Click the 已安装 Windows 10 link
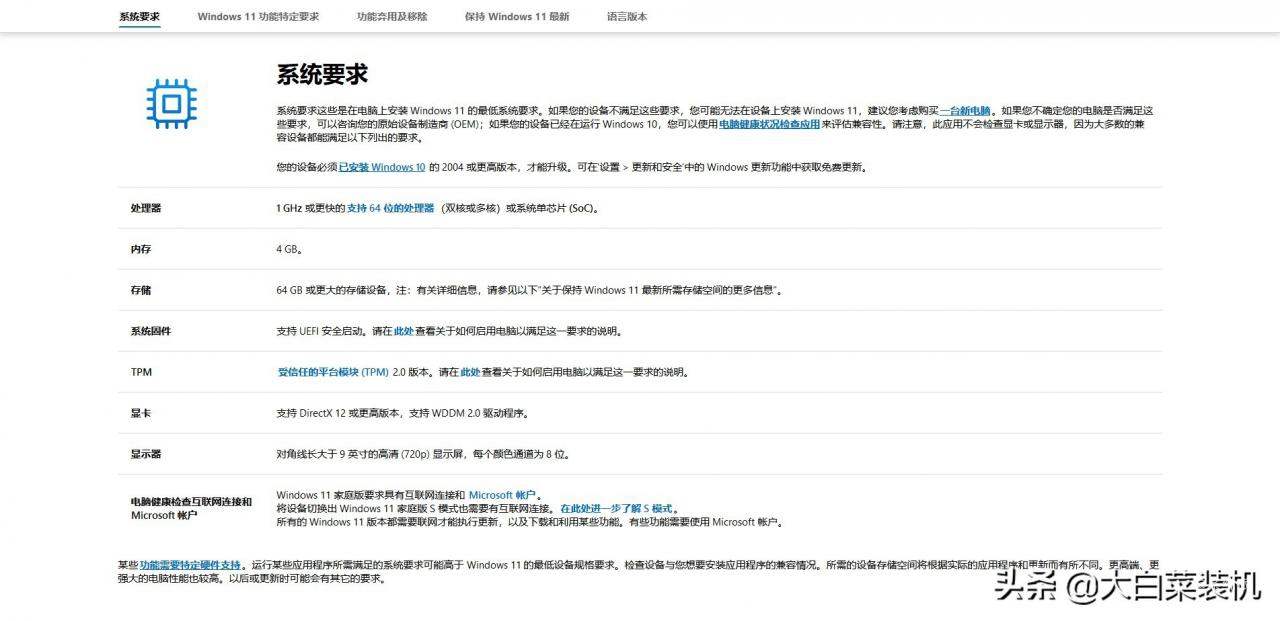 tap(382, 167)
